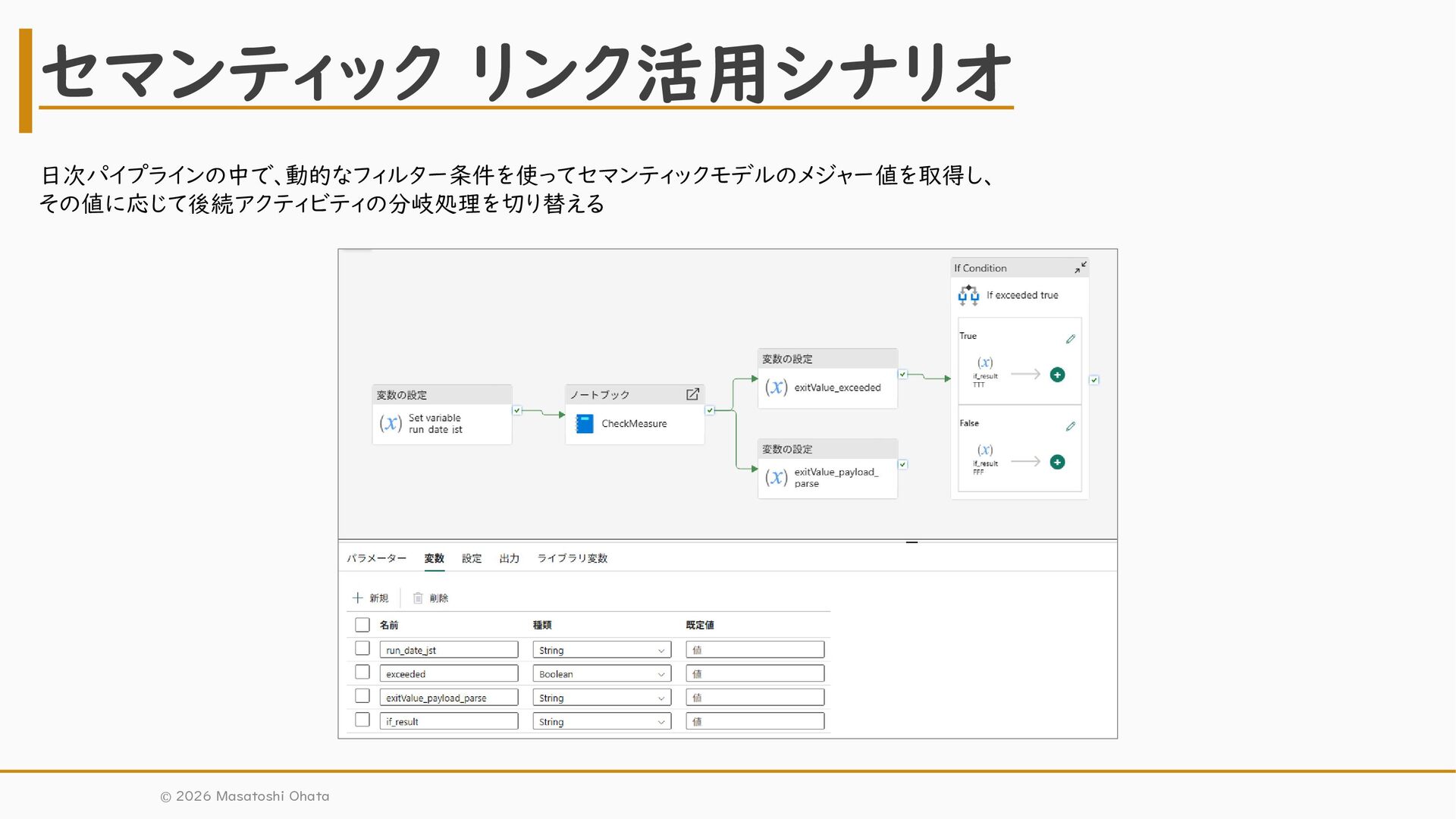The image size is (1456, 819).
Task: Open type dropdown for if_result
Action: tap(601, 722)
